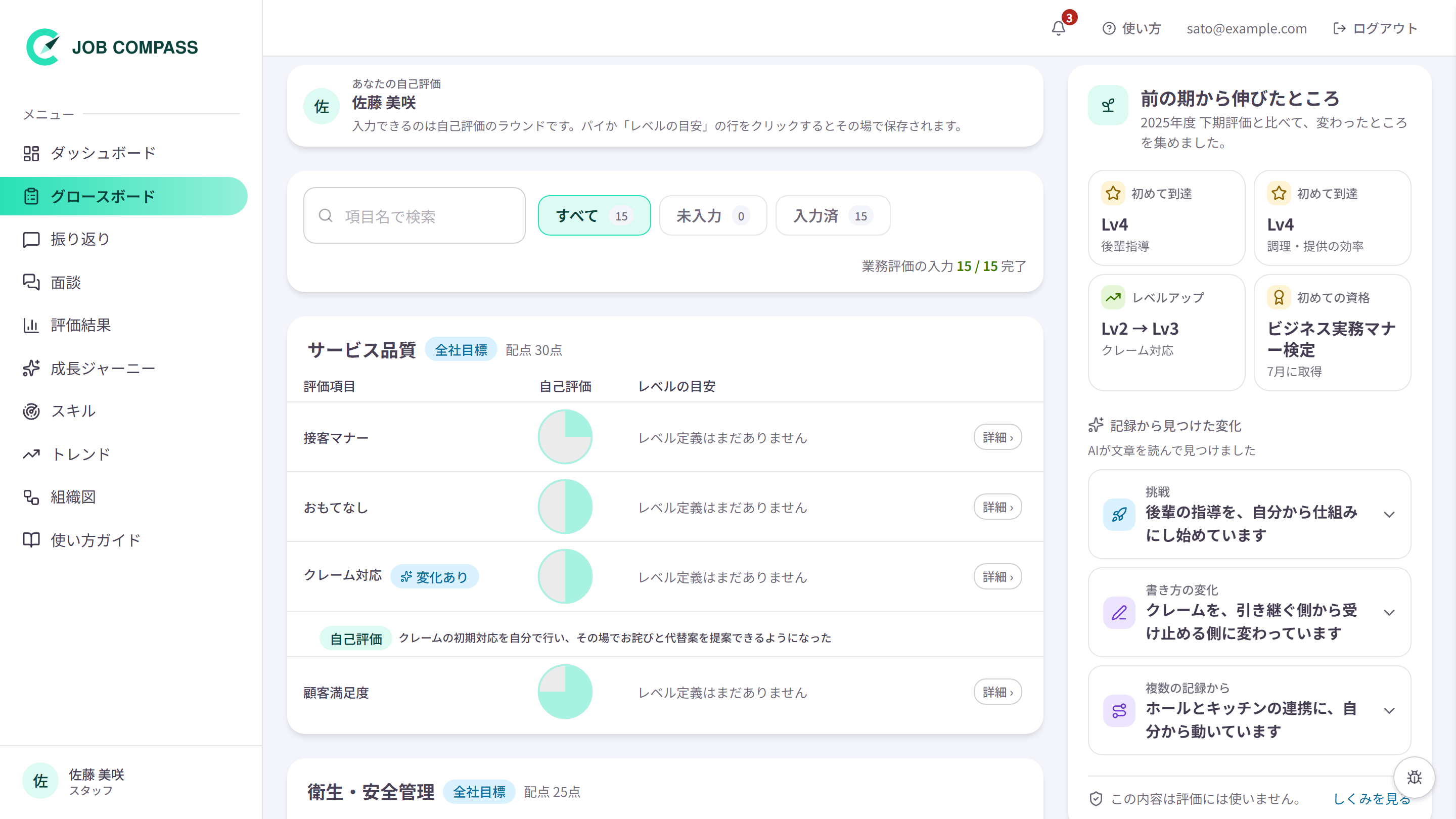Image resolution: width=1456 pixels, height=819 pixels.
Task: Click the ログアウト logout icon
Action: [1339, 28]
